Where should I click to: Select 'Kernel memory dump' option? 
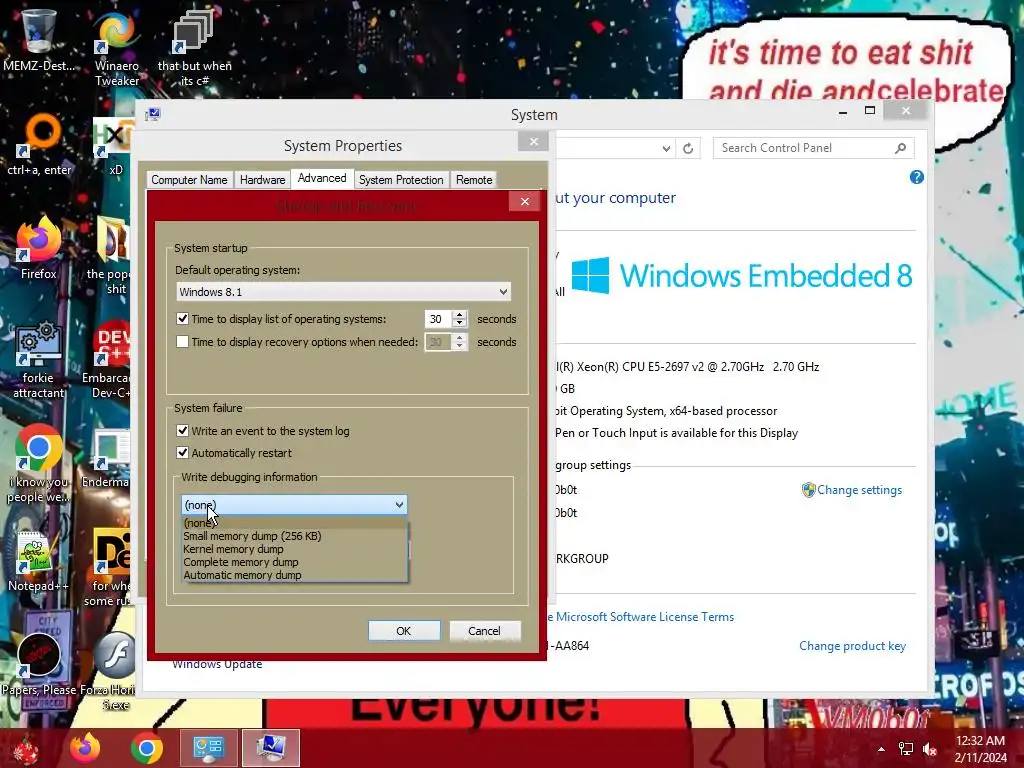(x=295, y=549)
